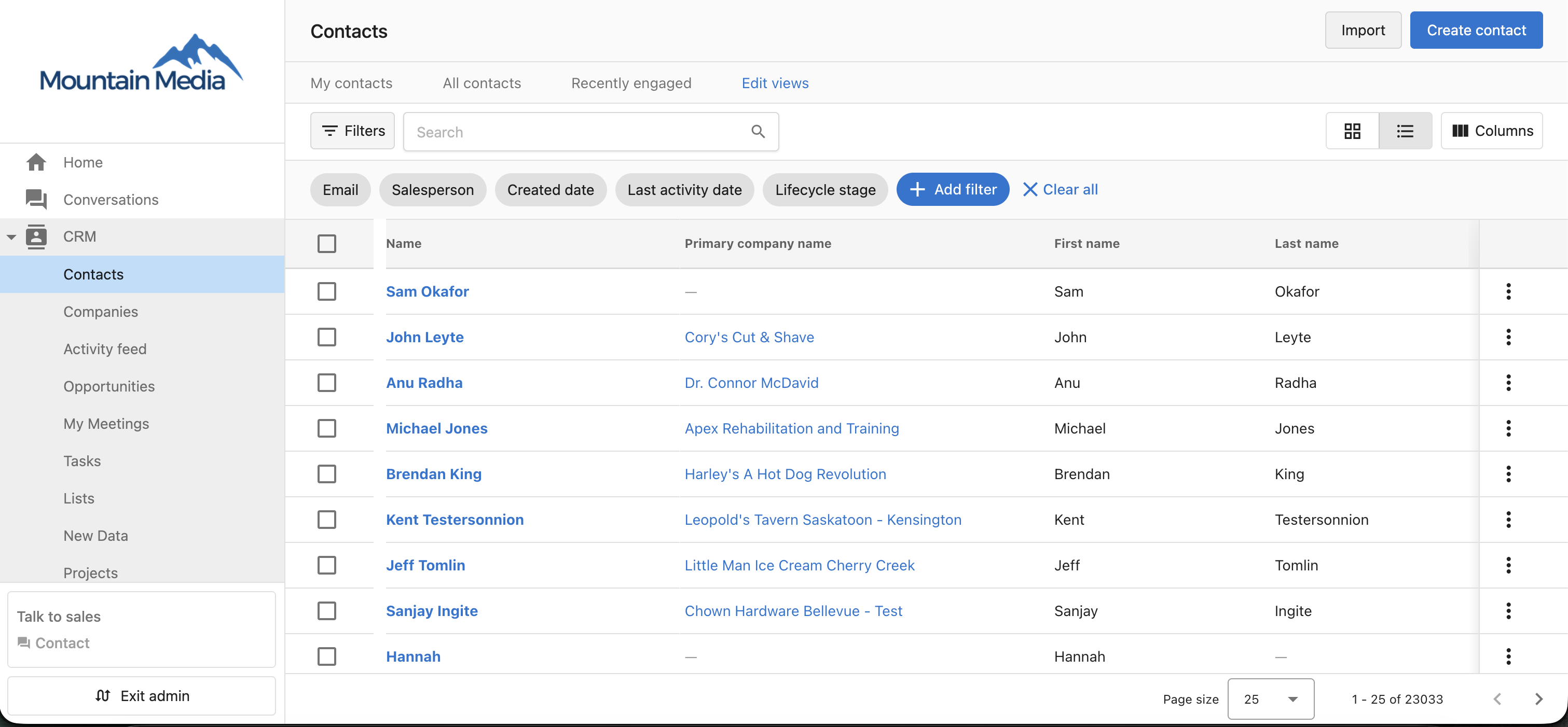Open row menu for Michael Jones

click(1508, 428)
